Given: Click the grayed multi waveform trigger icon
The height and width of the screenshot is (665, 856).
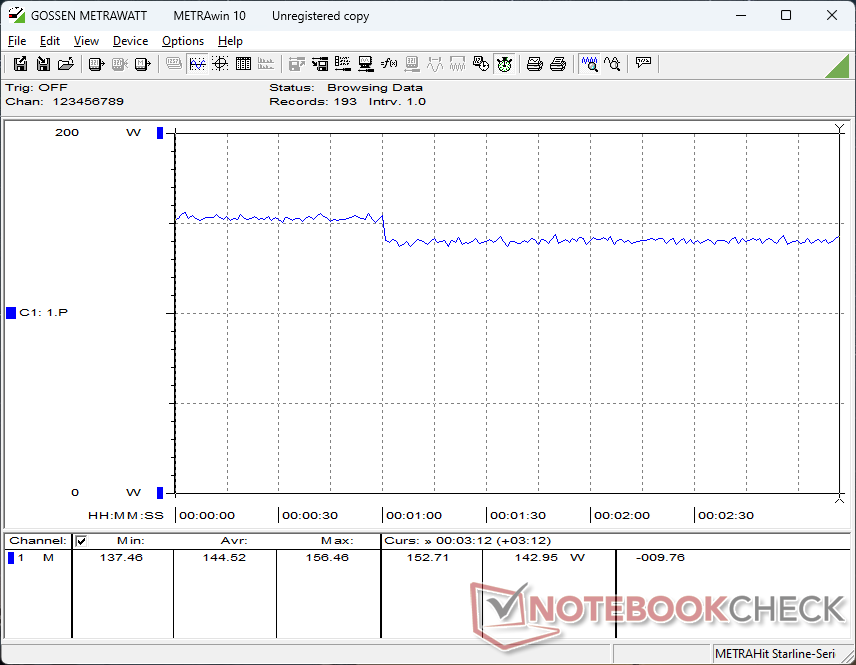Looking at the screenshot, I should point(457,64).
